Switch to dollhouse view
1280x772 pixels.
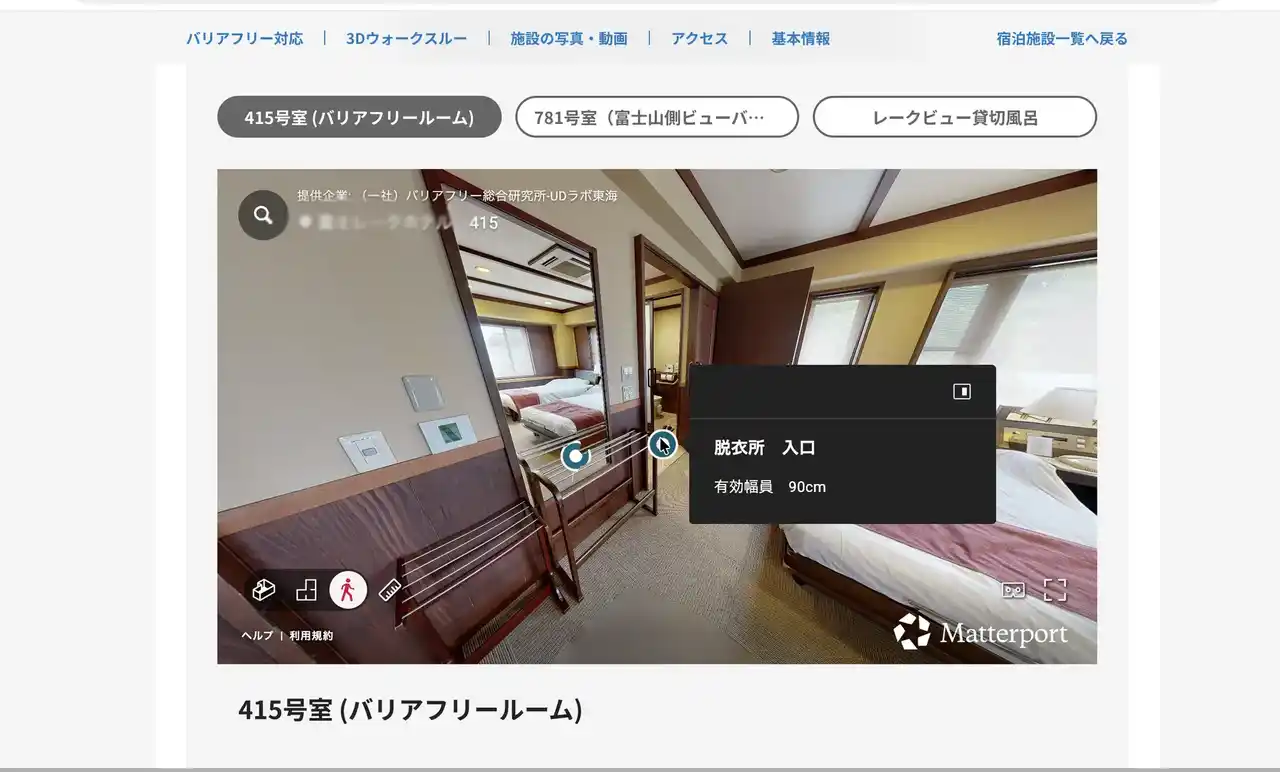point(264,590)
